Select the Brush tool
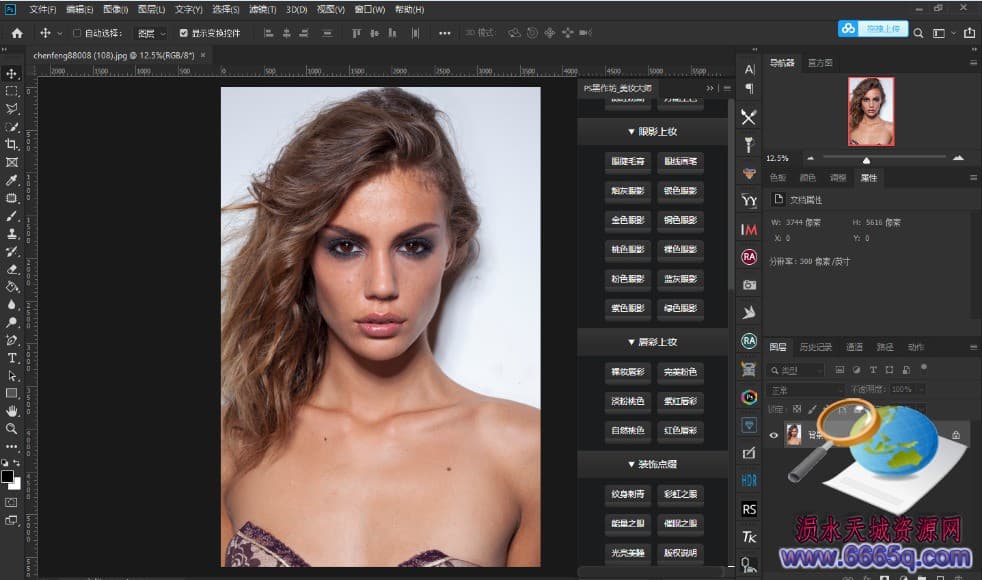Viewport: 982px width, 580px height. [x=12, y=216]
